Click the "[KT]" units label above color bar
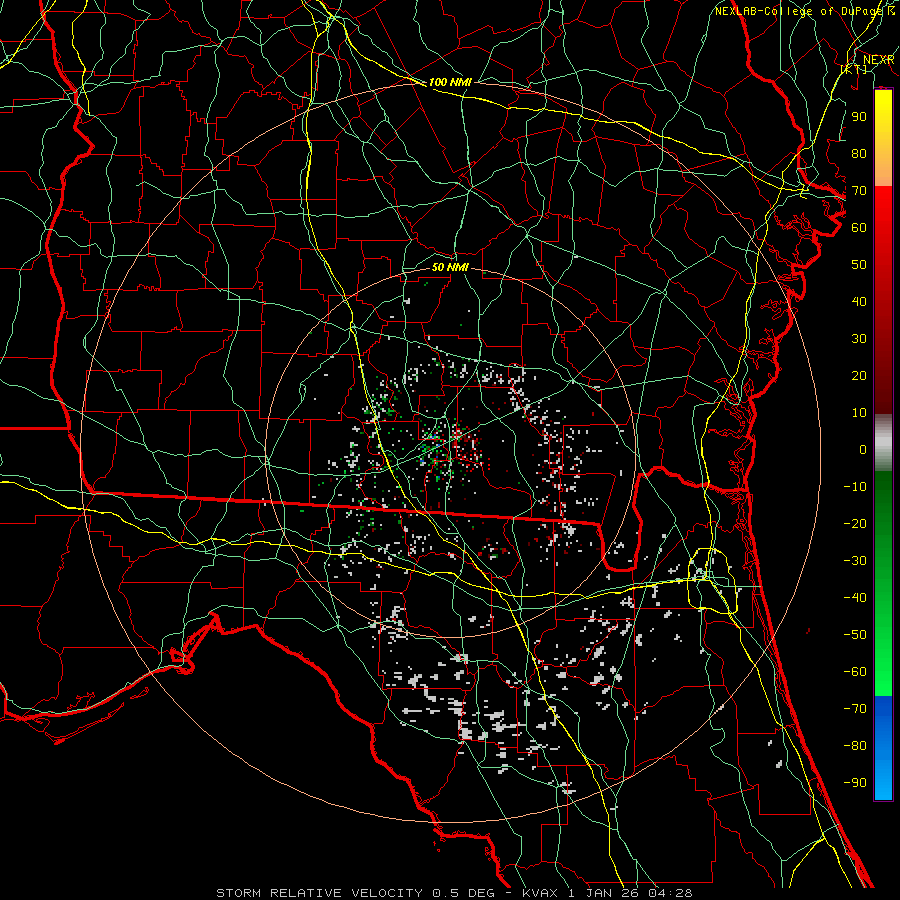 coord(854,69)
